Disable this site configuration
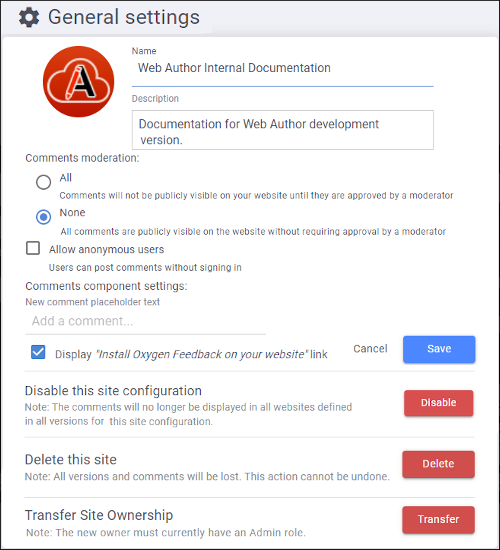 click(439, 403)
